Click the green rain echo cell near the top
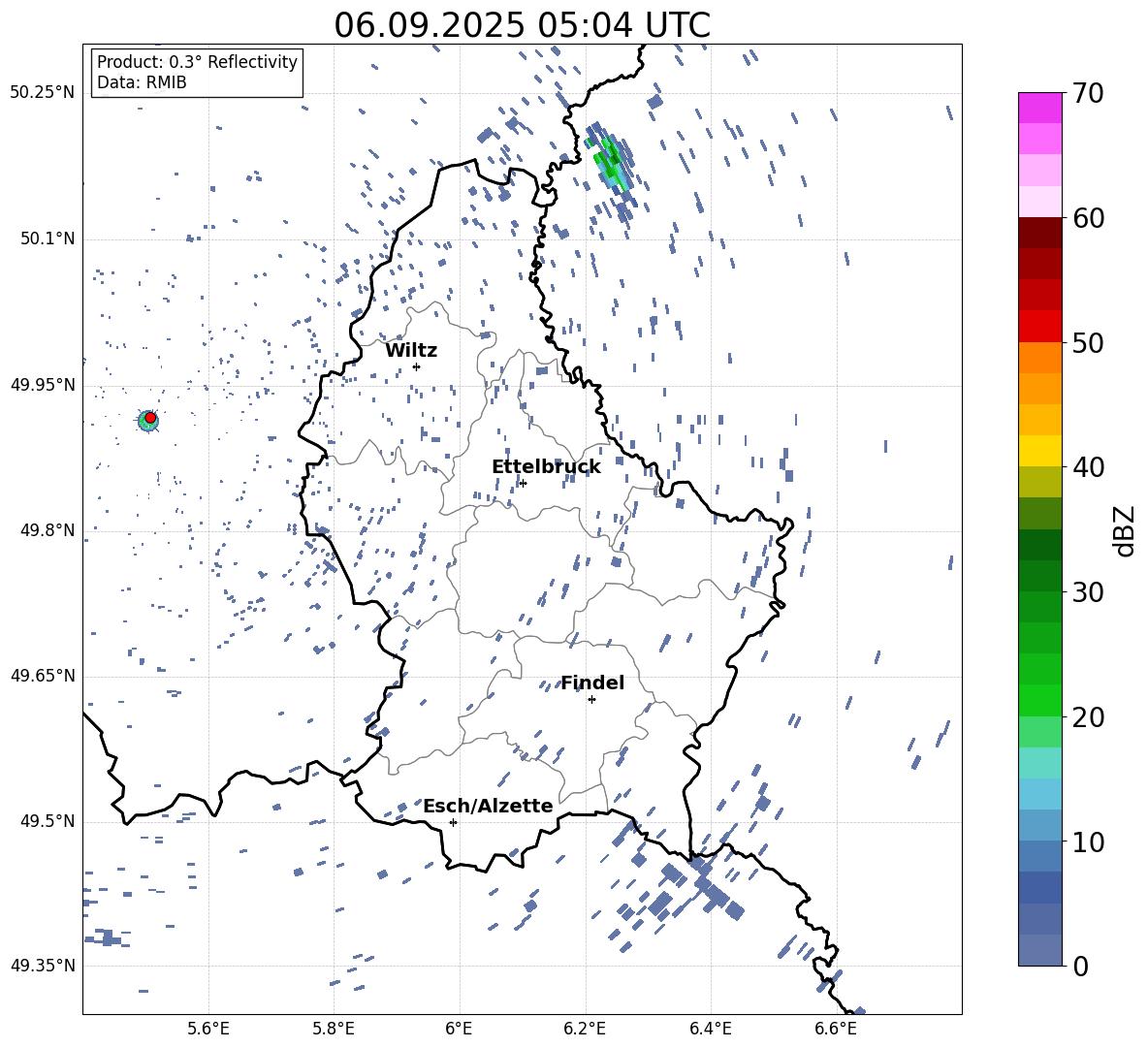Viewport: 1148px width, 1048px height. point(611,160)
